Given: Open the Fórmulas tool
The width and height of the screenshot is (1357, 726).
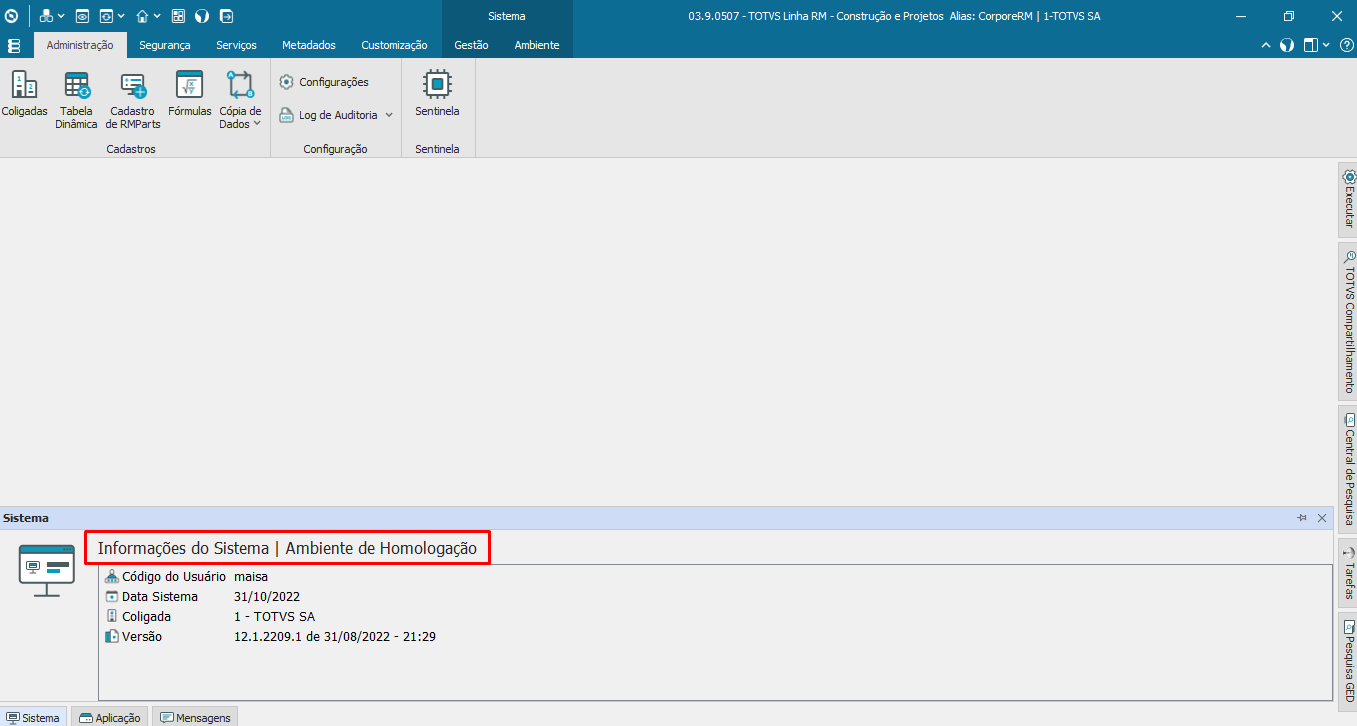Looking at the screenshot, I should (x=190, y=95).
